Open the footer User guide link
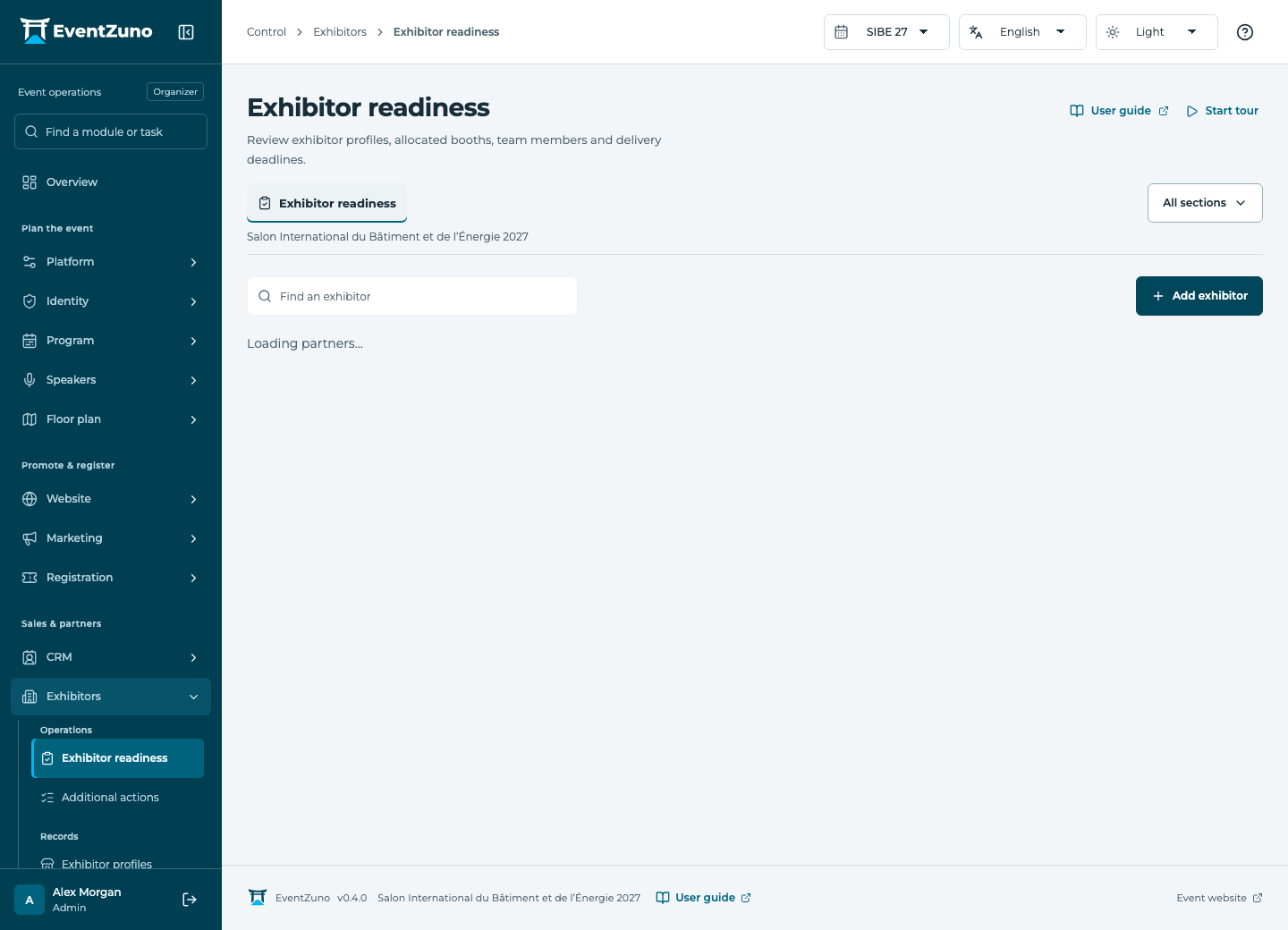1288x930 pixels. tap(704, 898)
